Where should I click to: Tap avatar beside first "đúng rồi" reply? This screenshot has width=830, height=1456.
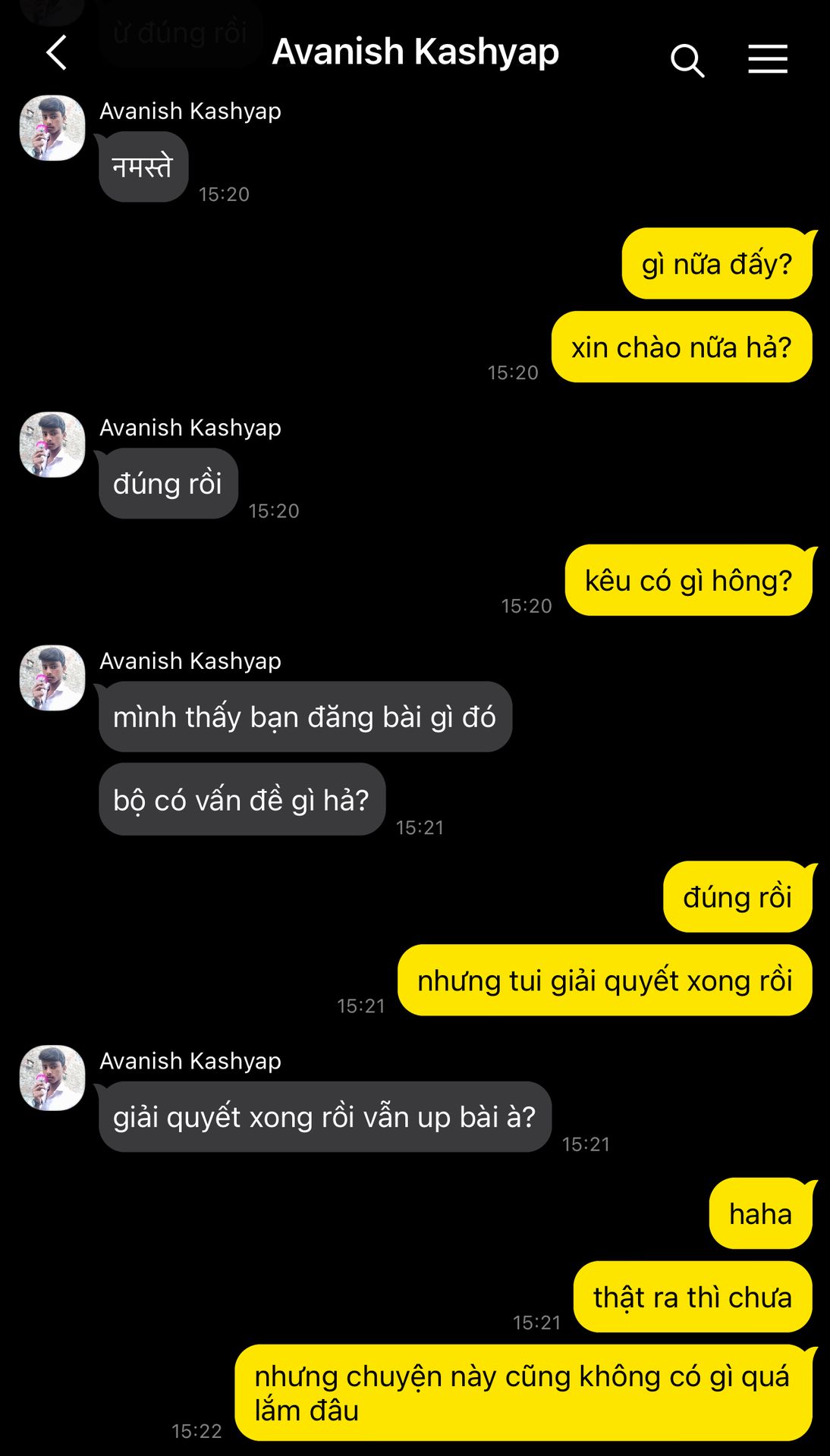[52, 445]
